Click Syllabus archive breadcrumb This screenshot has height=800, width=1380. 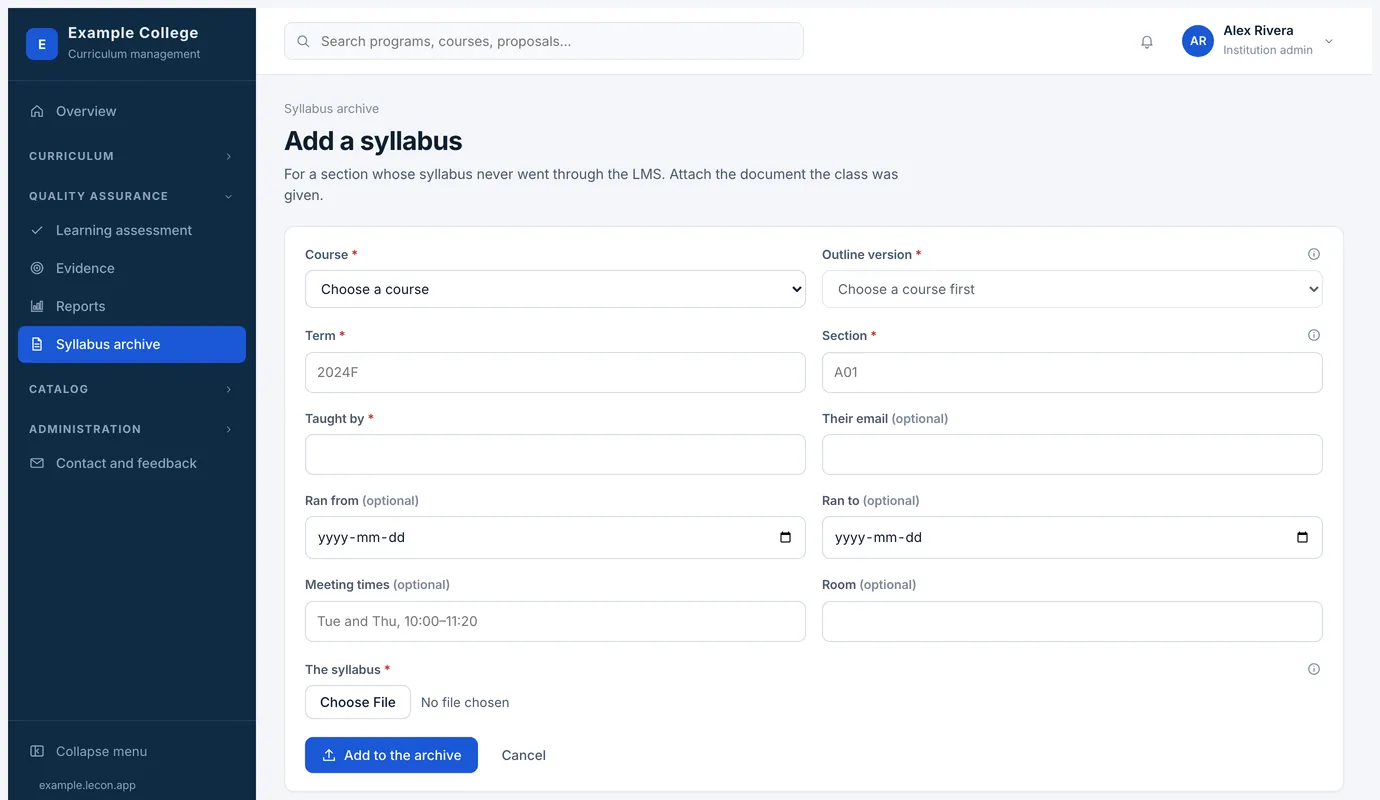[331, 108]
